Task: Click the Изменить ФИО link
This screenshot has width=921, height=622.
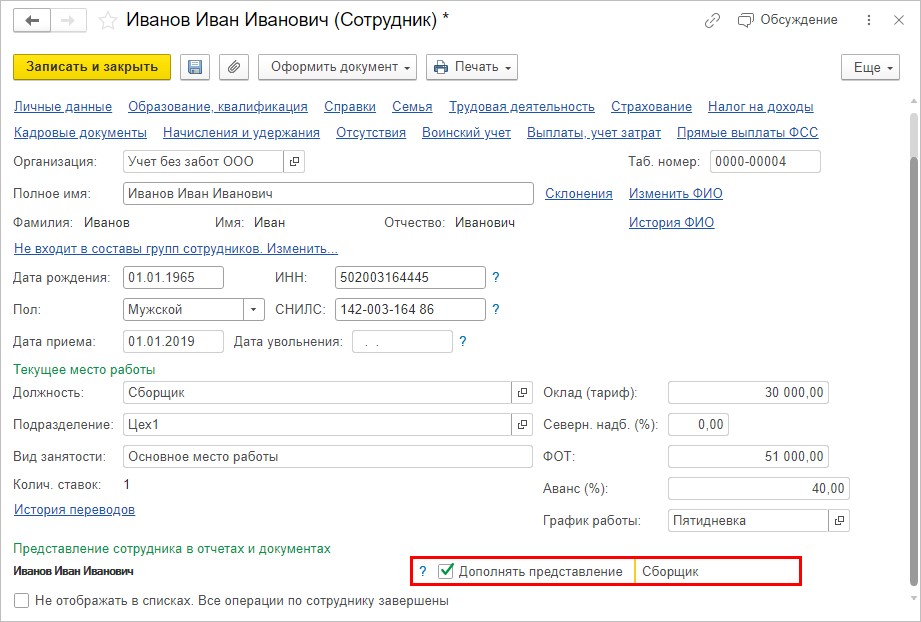Action: [x=675, y=193]
